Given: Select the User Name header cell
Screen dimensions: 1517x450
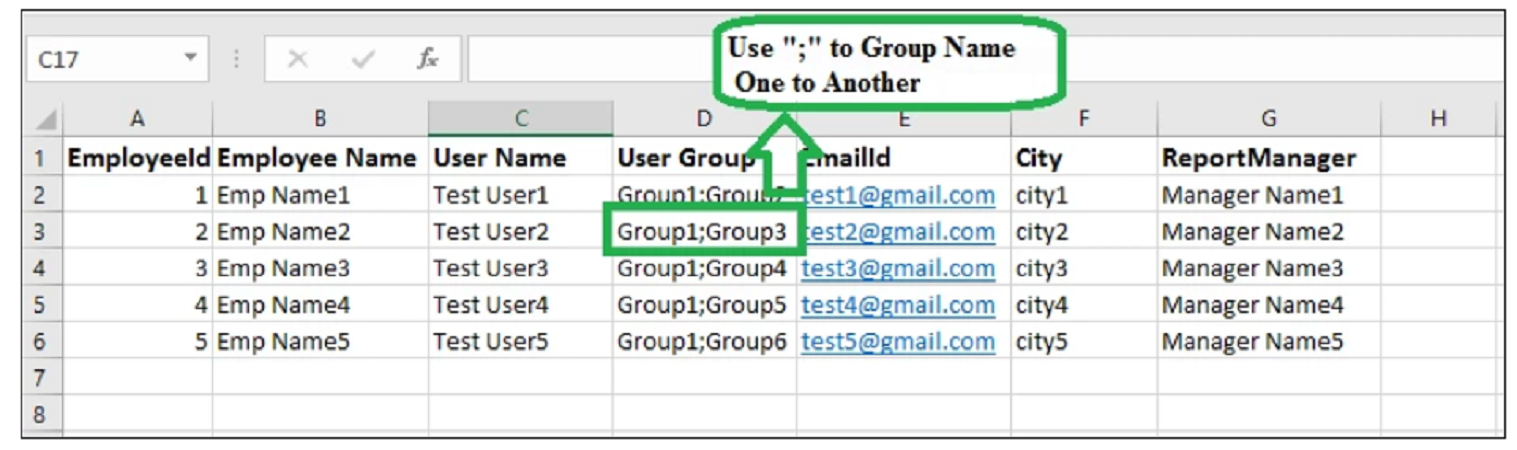Looking at the screenshot, I should click(521, 158).
